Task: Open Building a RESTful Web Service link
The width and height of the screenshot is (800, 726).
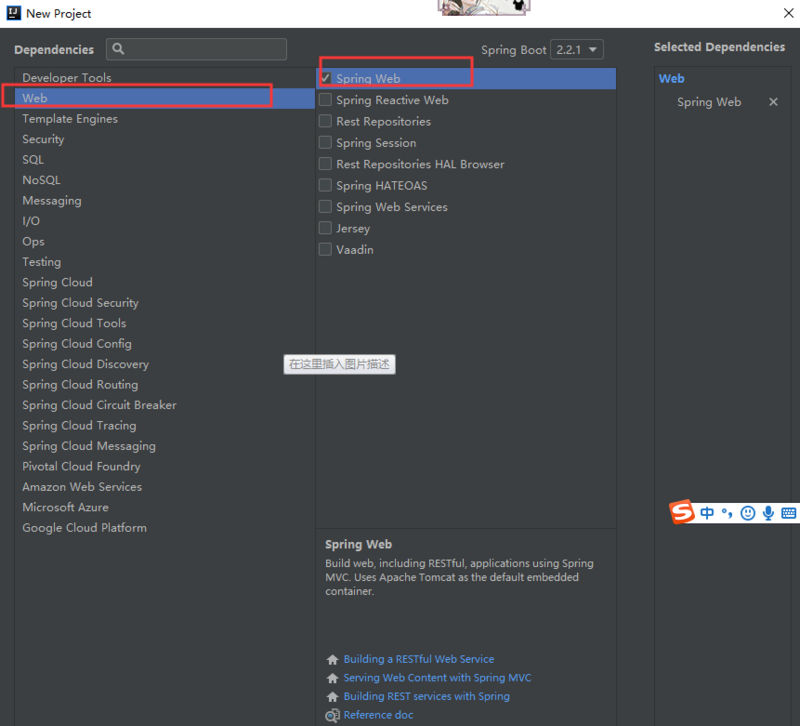Action: tap(419, 659)
